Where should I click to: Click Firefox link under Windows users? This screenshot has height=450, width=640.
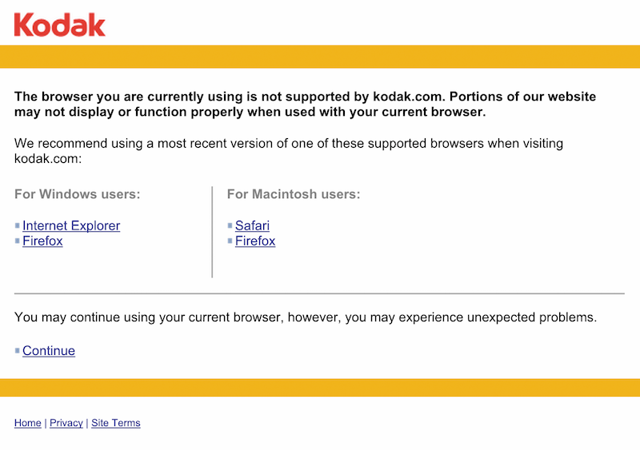(42, 241)
